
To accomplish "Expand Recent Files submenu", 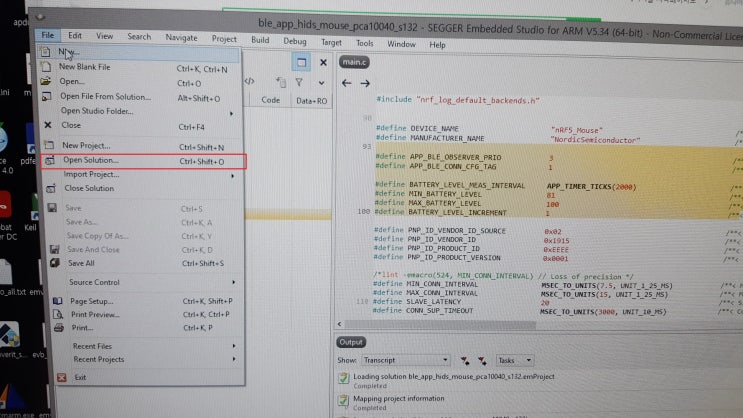I will pos(149,346).
